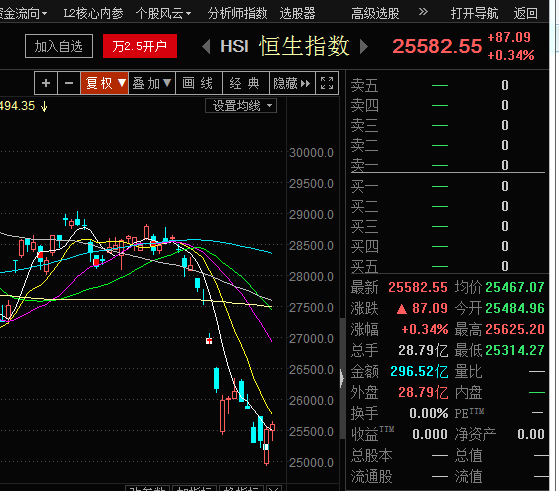Screen dimensions: 559x491
Task: Open 个股风云 menu
Action: point(163,14)
